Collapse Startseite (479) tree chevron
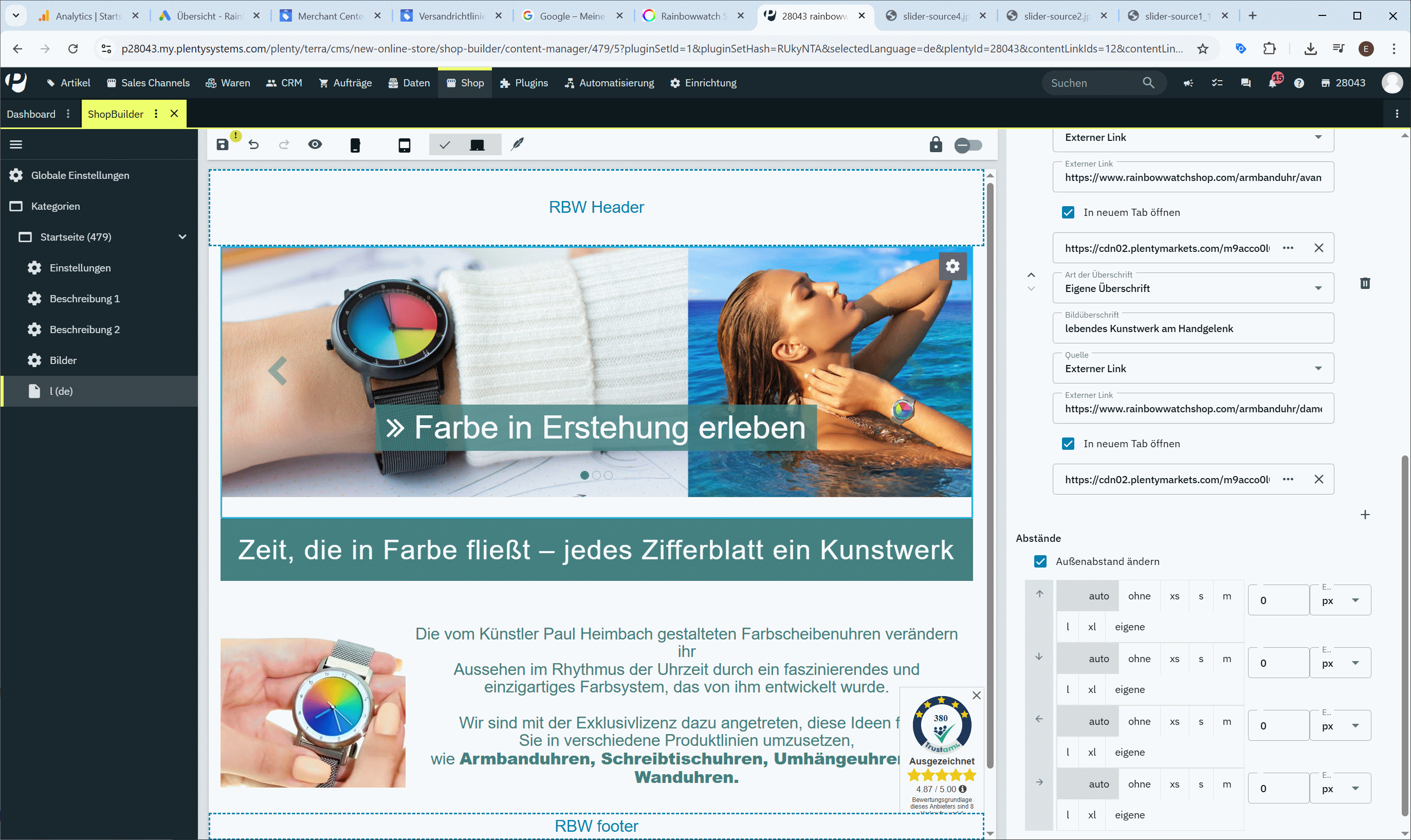Viewport: 1411px width, 840px height. pos(182,236)
